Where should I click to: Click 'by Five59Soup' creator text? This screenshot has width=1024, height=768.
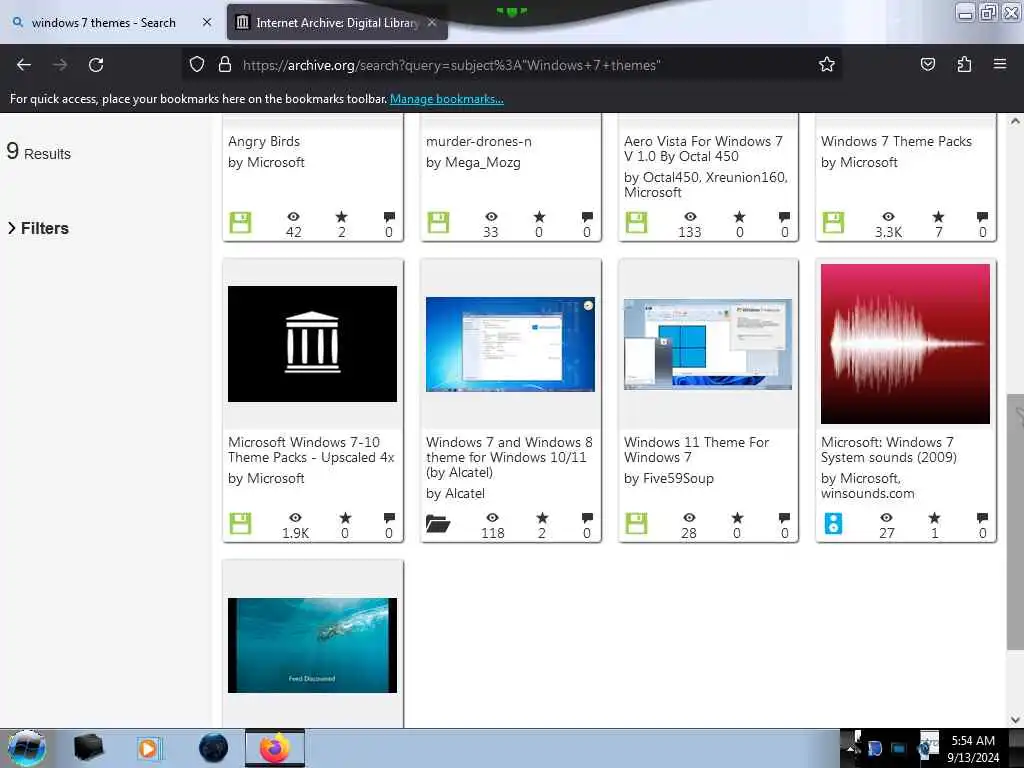click(669, 478)
